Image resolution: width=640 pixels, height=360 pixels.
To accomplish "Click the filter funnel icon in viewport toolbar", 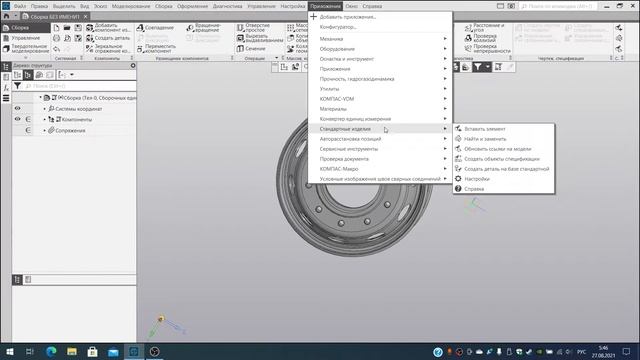I will pos(477,67).
